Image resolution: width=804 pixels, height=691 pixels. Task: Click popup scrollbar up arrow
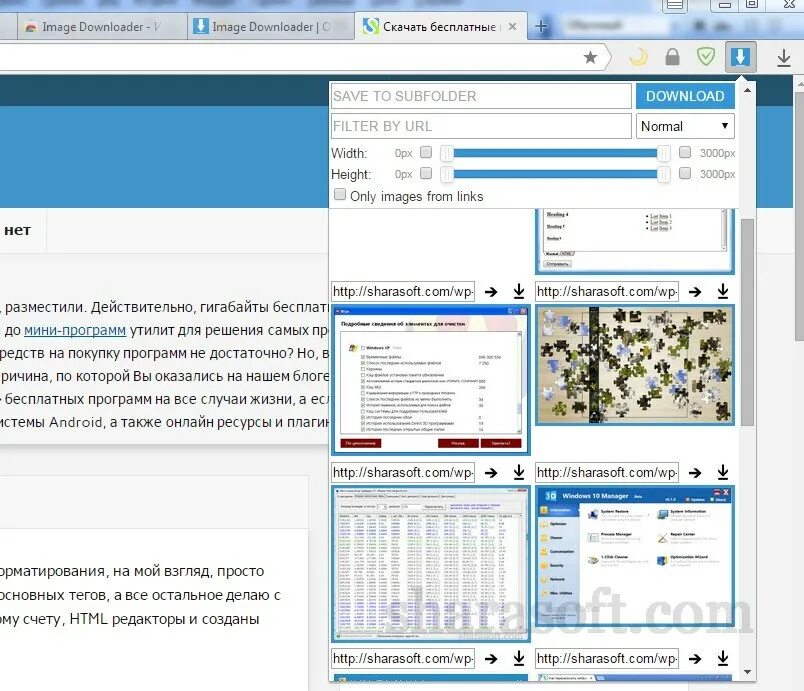click(x=747, y=90)
